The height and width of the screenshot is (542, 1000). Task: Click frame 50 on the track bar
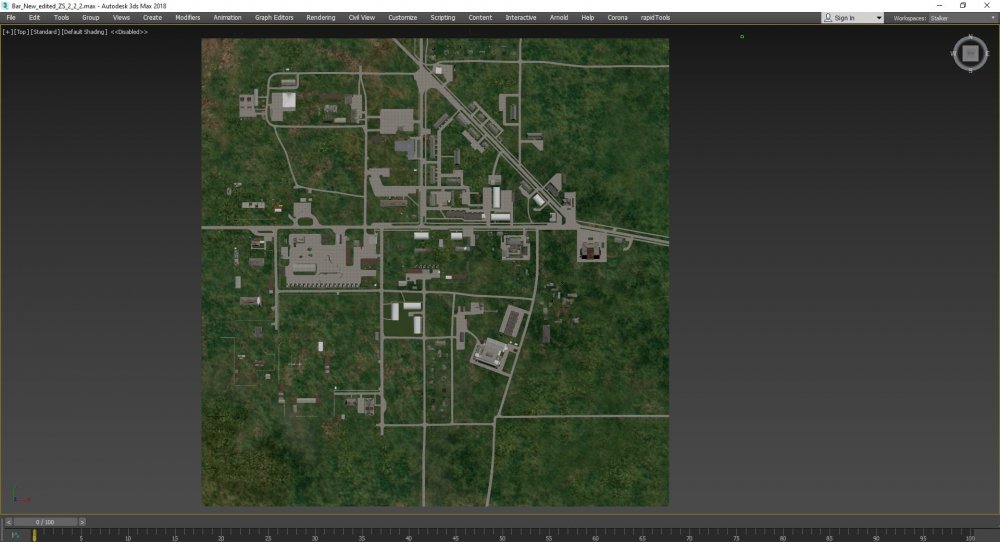(502, 536)
